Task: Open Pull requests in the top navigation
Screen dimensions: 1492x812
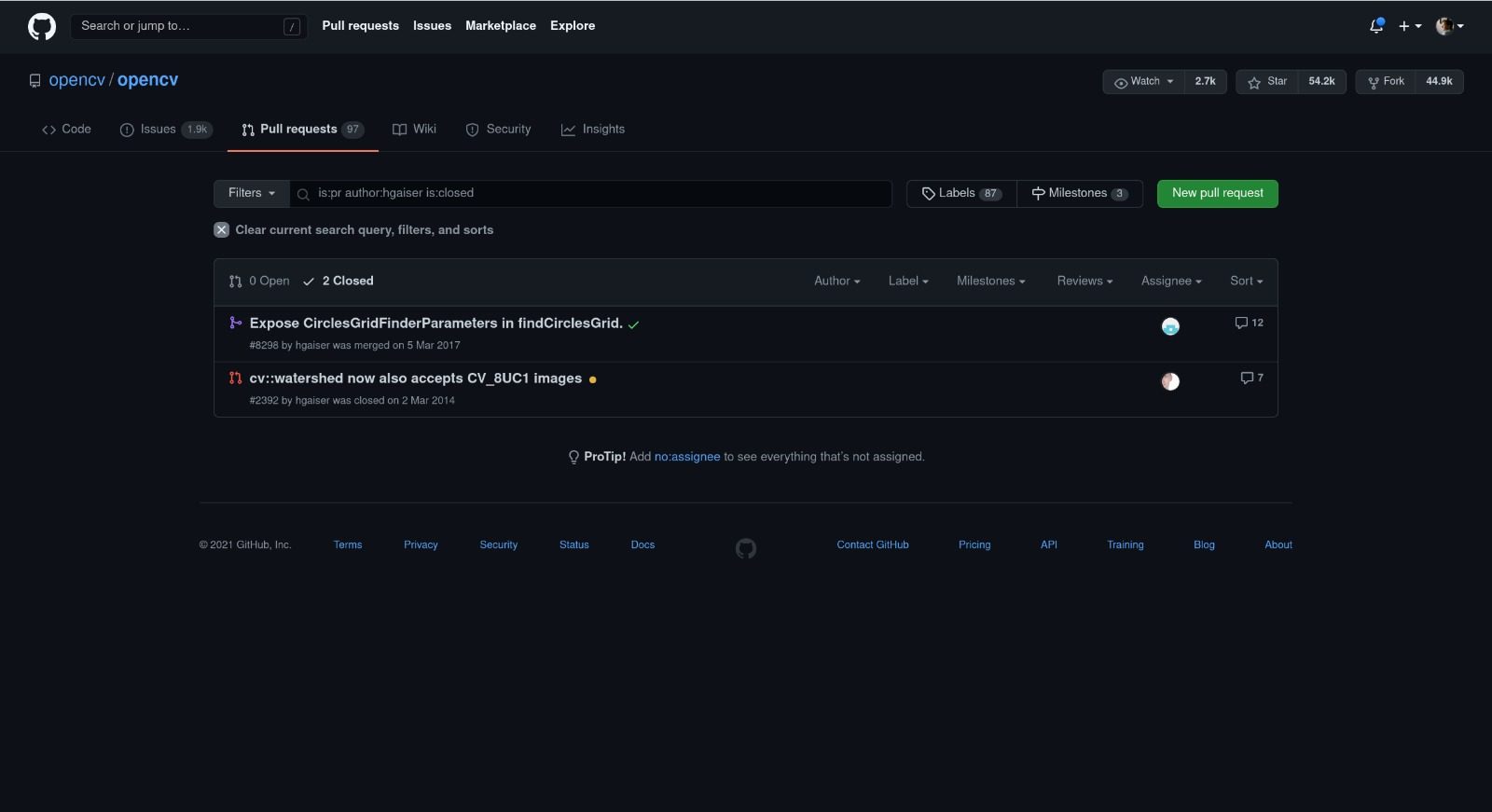Action: click(x=360, y=26)
